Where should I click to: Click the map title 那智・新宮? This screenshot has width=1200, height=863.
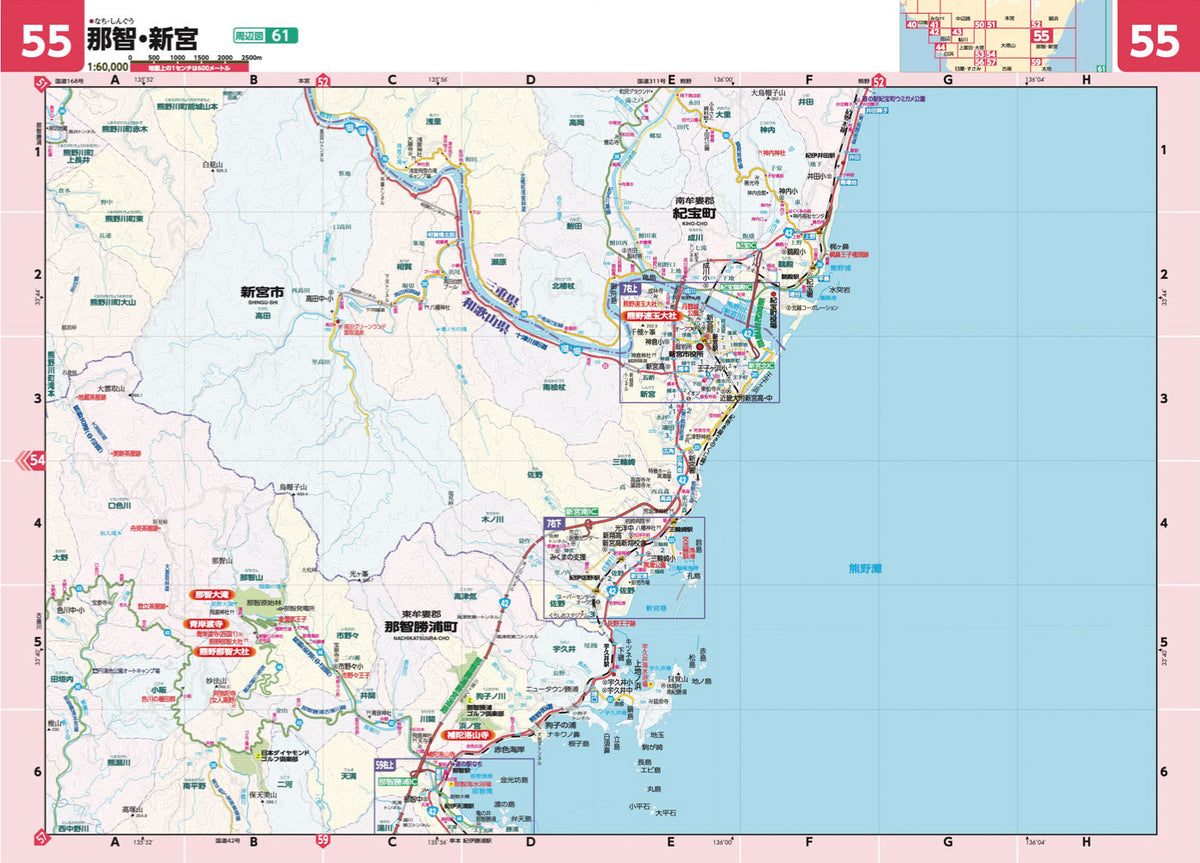tap(141, 40)
